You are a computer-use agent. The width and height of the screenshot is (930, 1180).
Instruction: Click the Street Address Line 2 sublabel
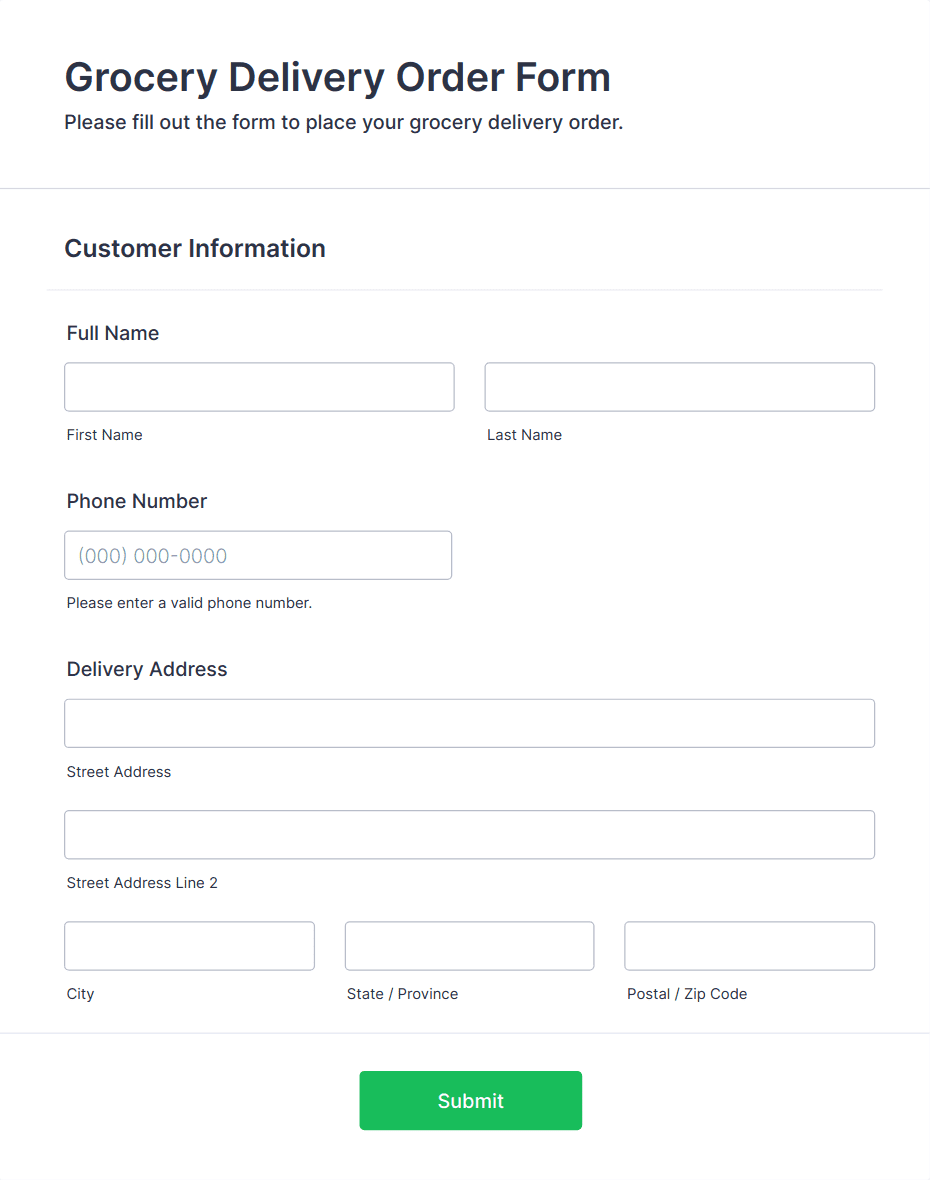(x=142, y=883)
